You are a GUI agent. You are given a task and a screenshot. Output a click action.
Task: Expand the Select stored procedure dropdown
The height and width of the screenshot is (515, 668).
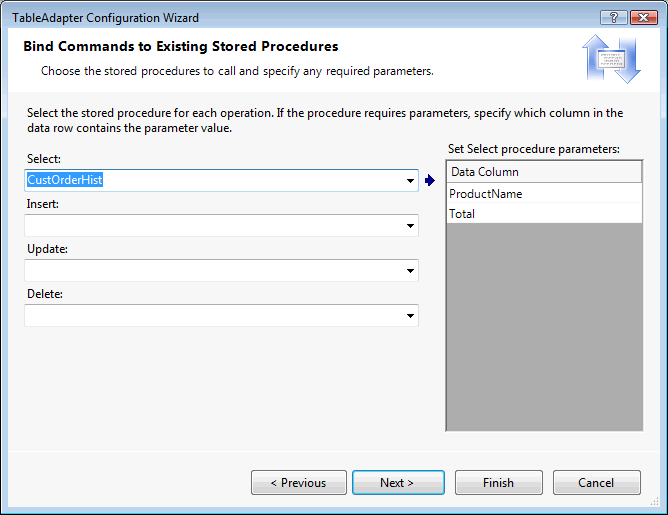point(411,181)
